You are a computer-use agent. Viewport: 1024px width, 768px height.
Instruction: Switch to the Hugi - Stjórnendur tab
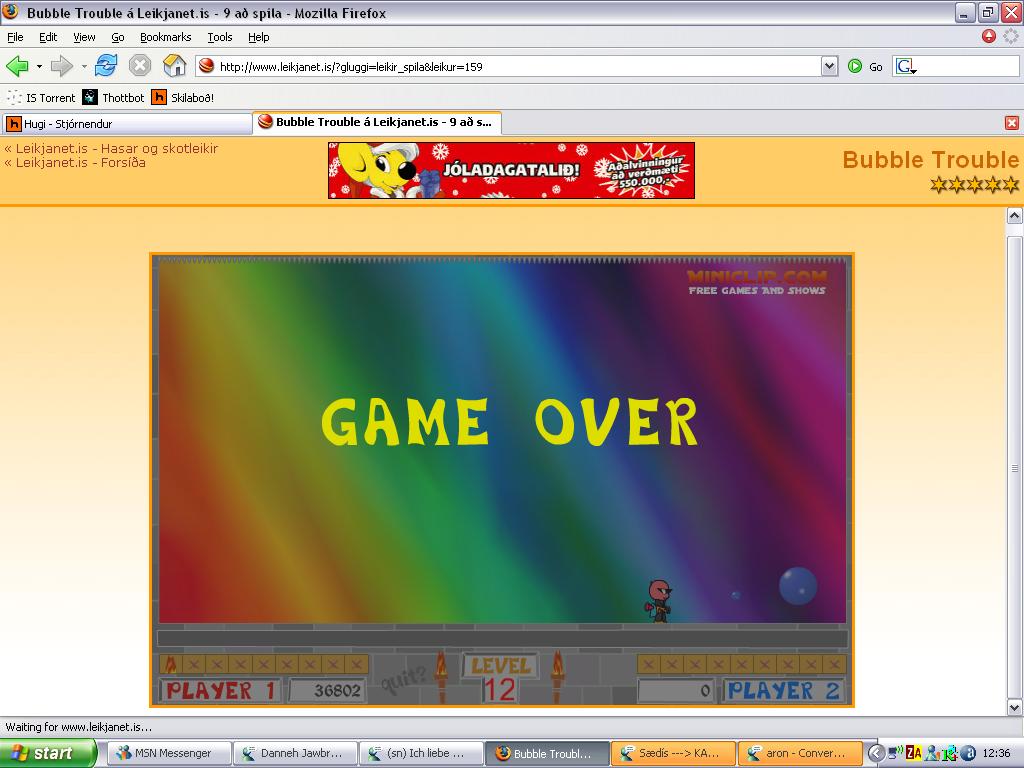pyautogui.click(x=127, y=123)
